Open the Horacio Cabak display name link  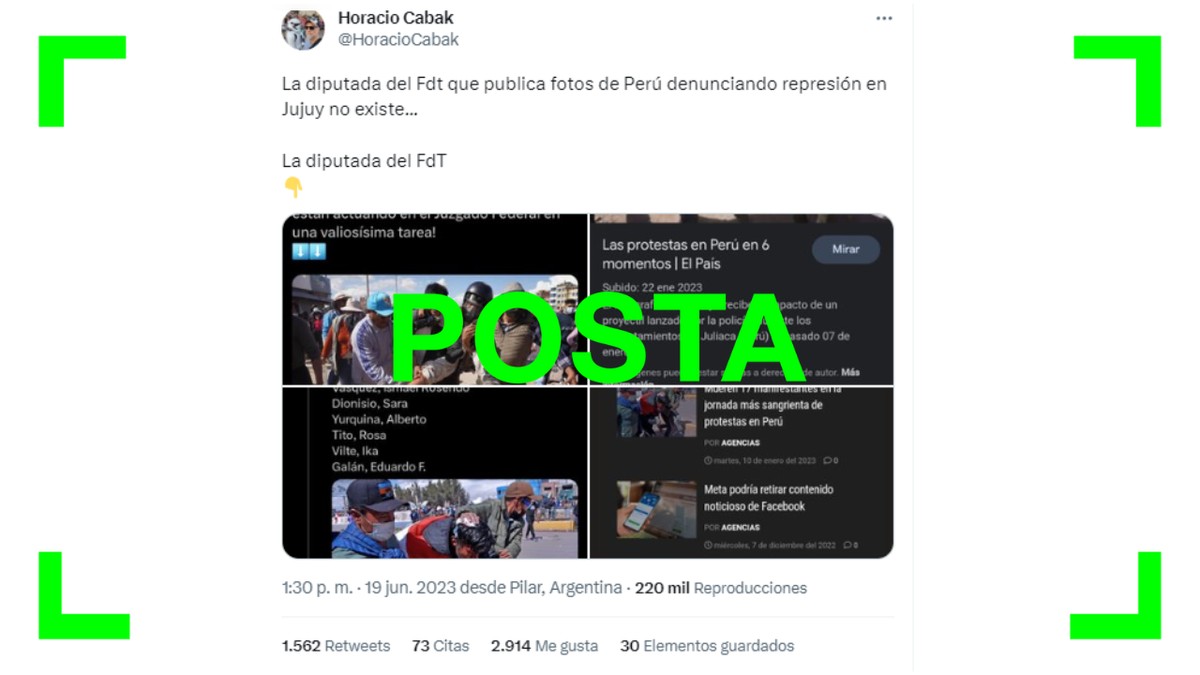click(396, 18)
